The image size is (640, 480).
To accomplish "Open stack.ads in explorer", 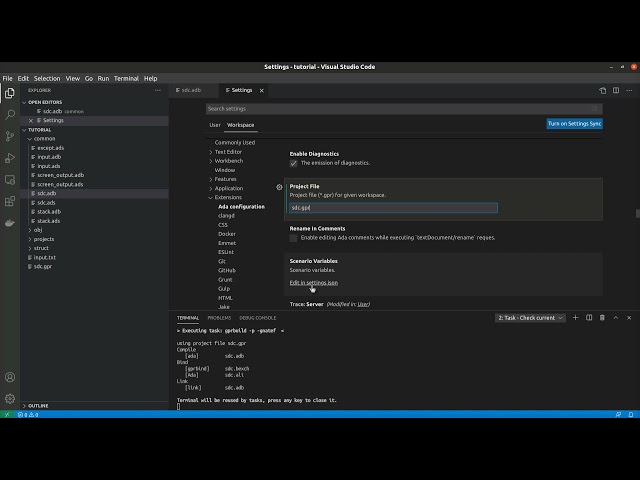I will pos(49,221).
